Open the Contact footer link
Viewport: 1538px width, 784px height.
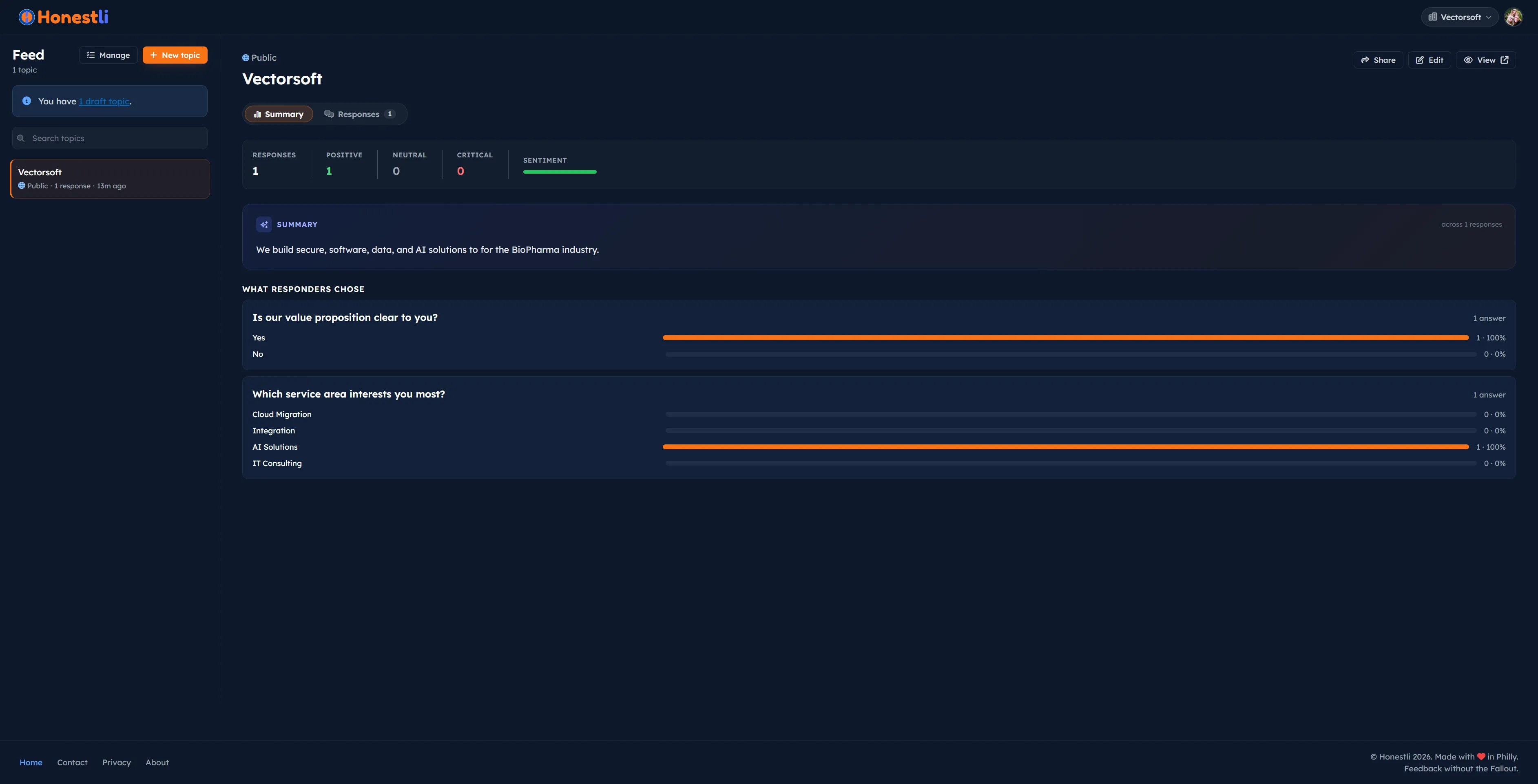coord(72,762)
